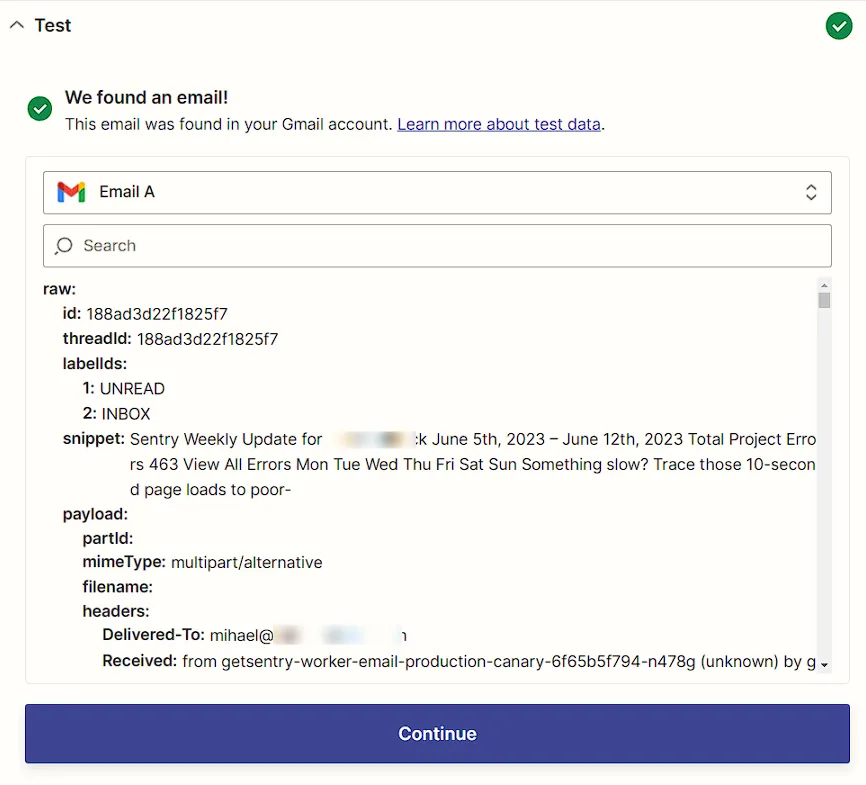Click the scrollbar thumb in data panel
The width and height of the screenshot is (866, 785).
point(824,301)
